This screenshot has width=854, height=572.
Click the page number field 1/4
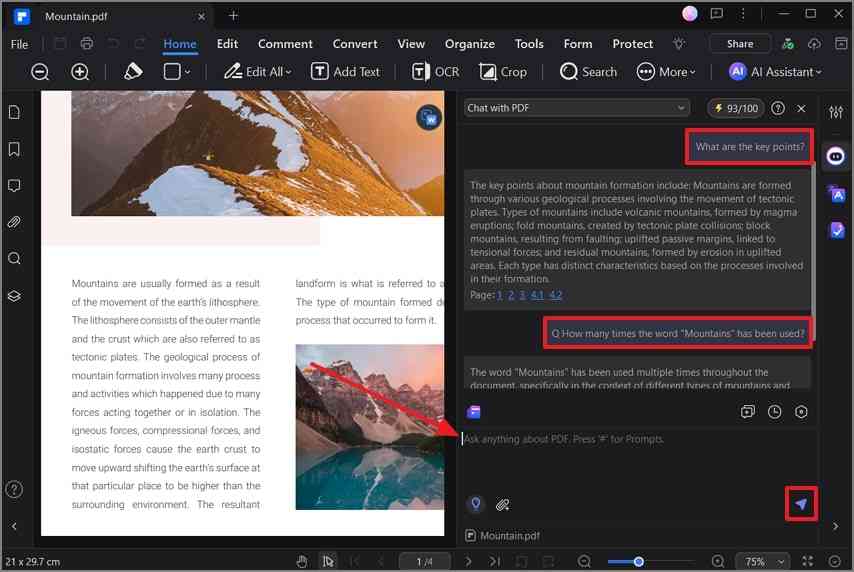[x=424, y=561]
